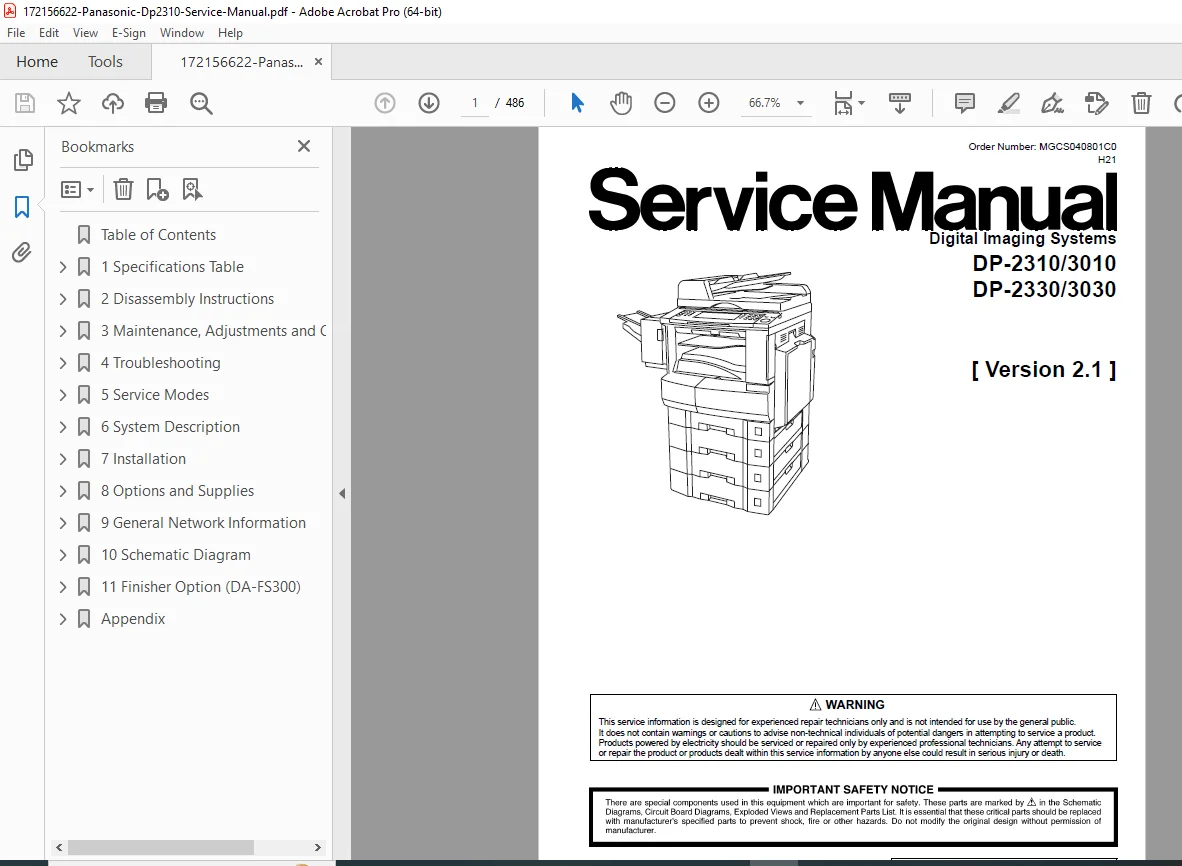Close the Bookmarks panel
1182x866 pixels.
pyautogui.click(x=304, y=146)
